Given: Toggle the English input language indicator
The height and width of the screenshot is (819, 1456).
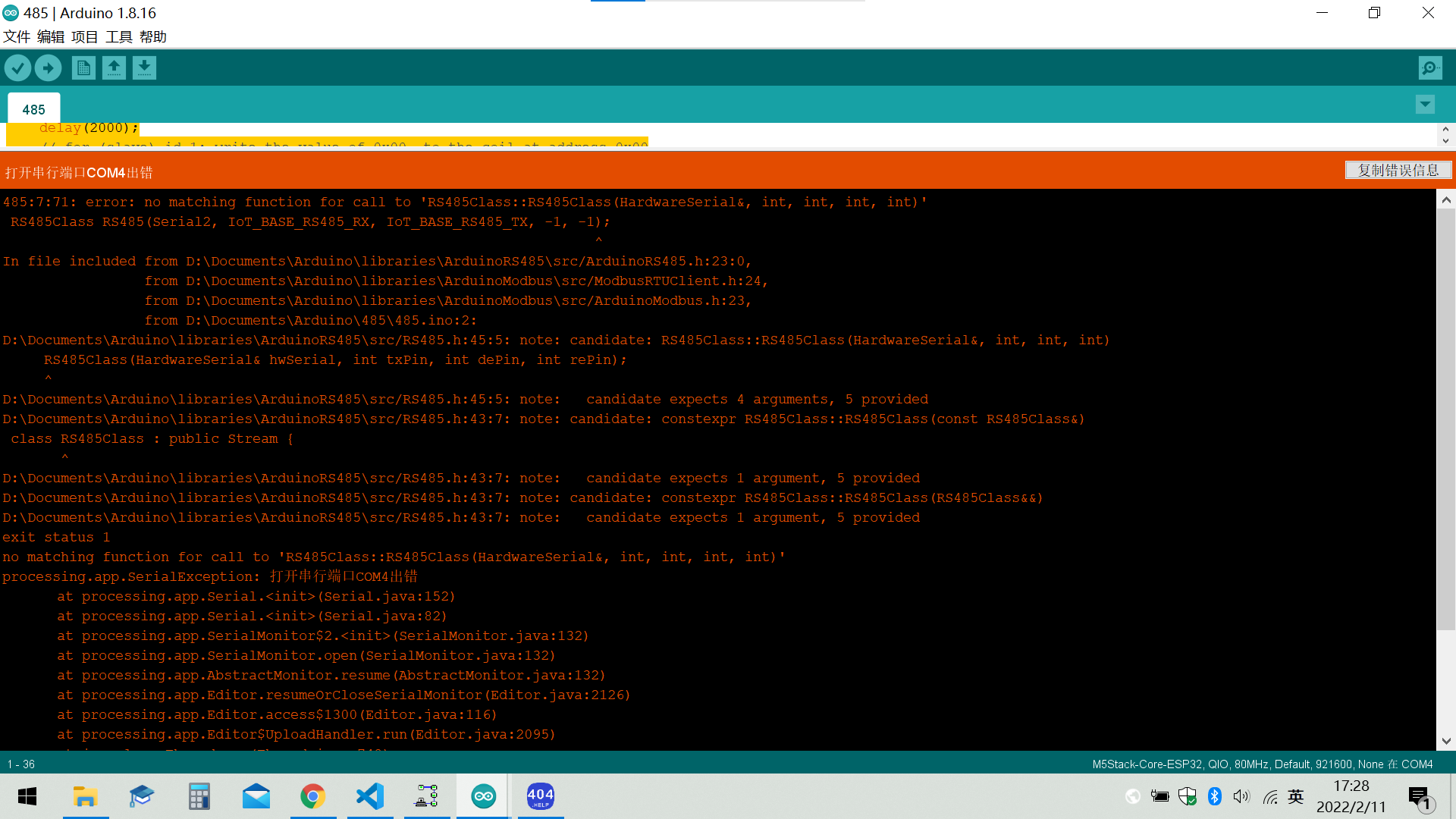Looking at the screenshot, I should pos(1296,796).
